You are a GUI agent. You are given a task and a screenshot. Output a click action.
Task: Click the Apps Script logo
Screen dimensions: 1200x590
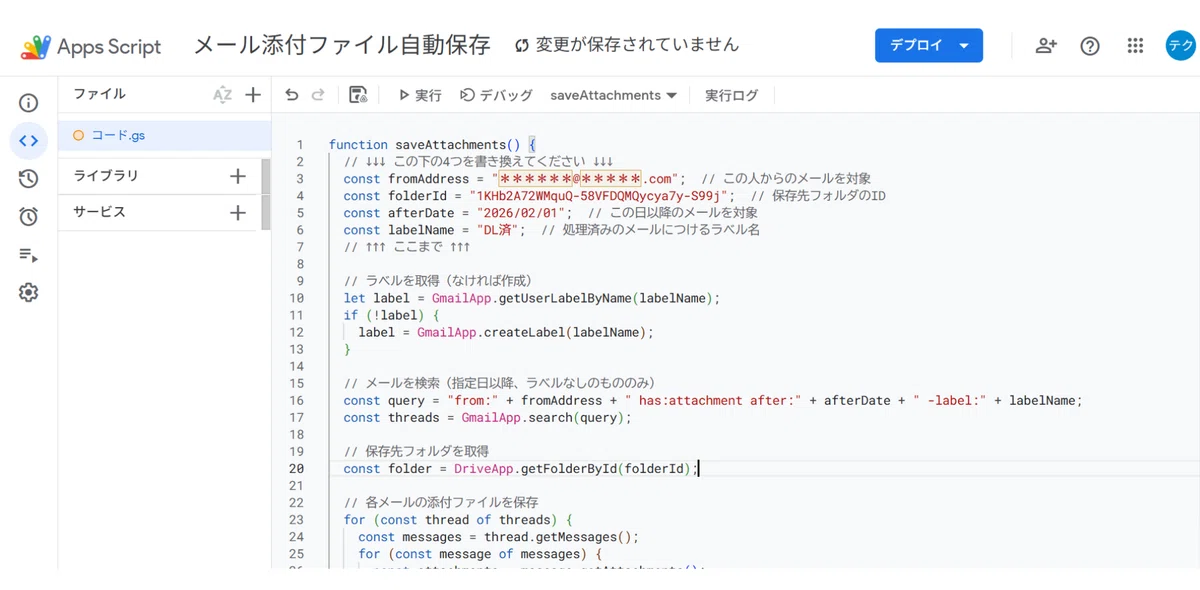(92, 46)
